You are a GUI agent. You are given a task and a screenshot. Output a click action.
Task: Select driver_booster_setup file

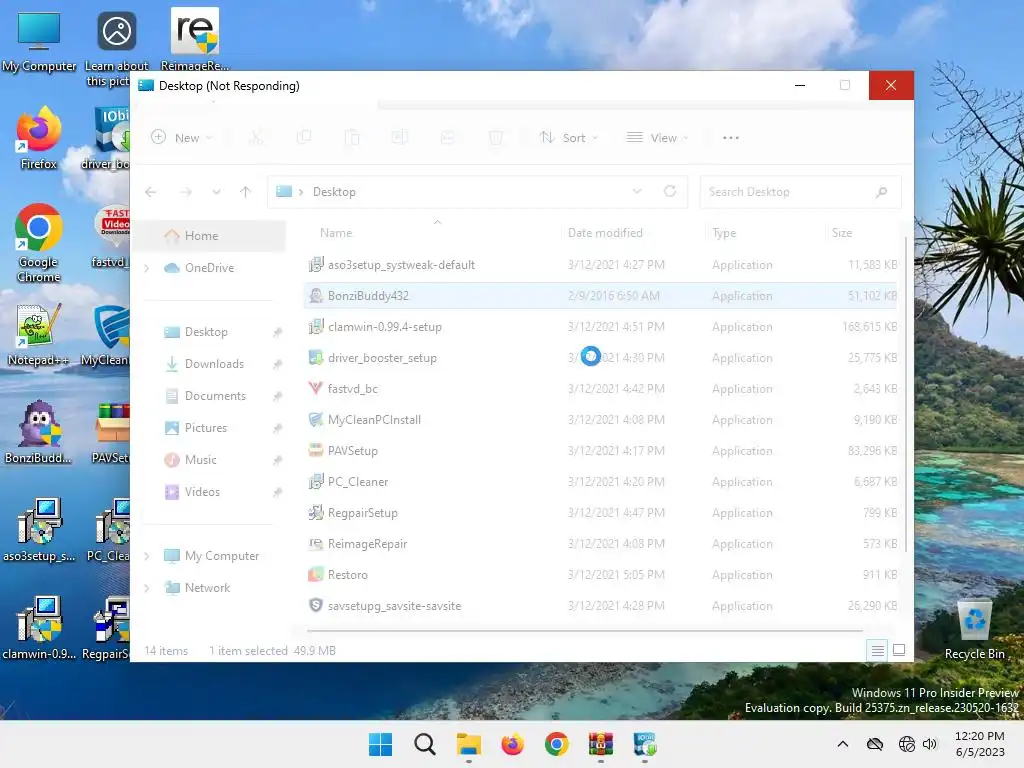tap(601, 358)
